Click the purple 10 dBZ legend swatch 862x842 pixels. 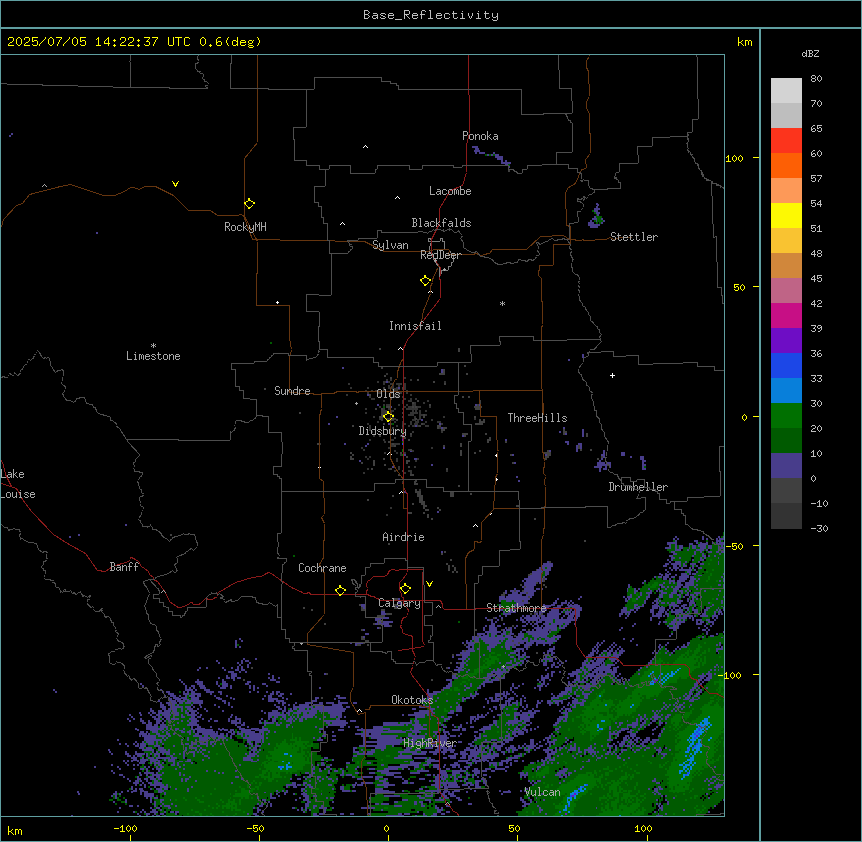tap(786, 466)
